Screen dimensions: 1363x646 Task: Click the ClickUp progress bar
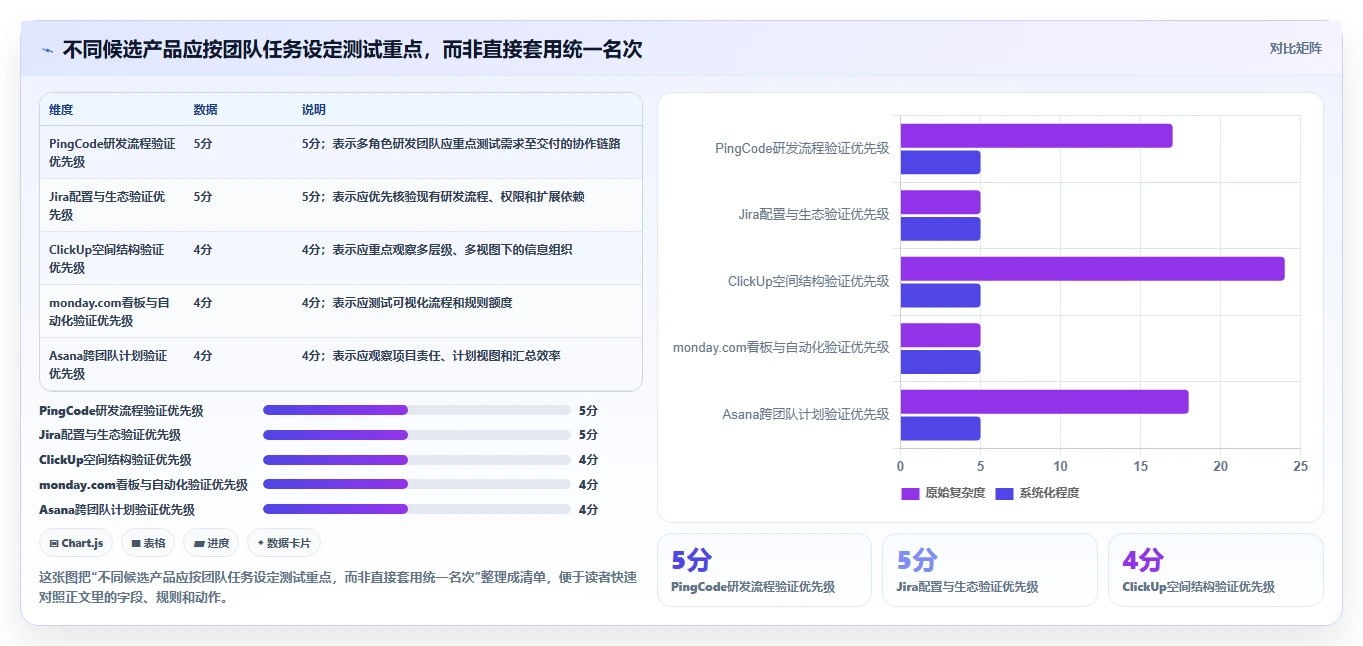pyautogui.click(x=416, y=460)
